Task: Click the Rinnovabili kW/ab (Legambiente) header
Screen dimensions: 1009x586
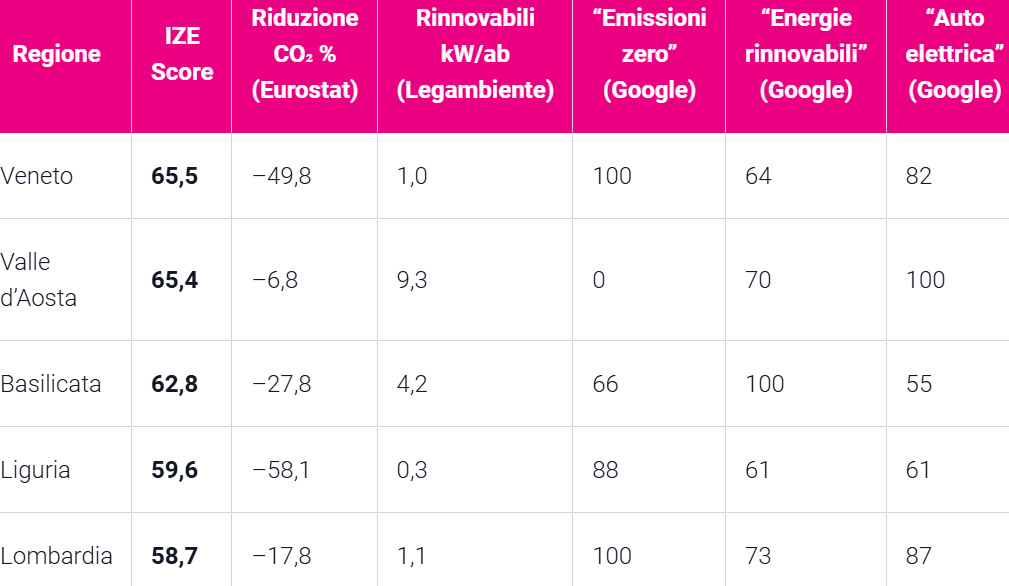Action: (475, 54)
